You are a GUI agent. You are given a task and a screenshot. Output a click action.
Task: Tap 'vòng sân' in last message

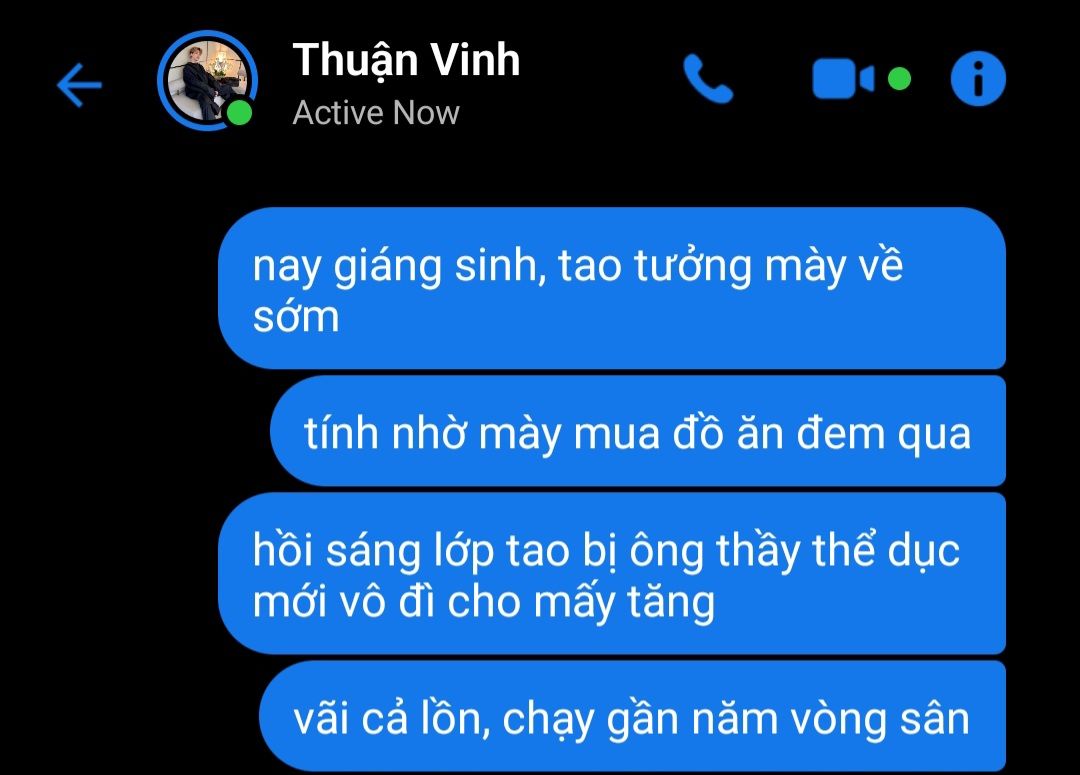click(x=880, y=720)
